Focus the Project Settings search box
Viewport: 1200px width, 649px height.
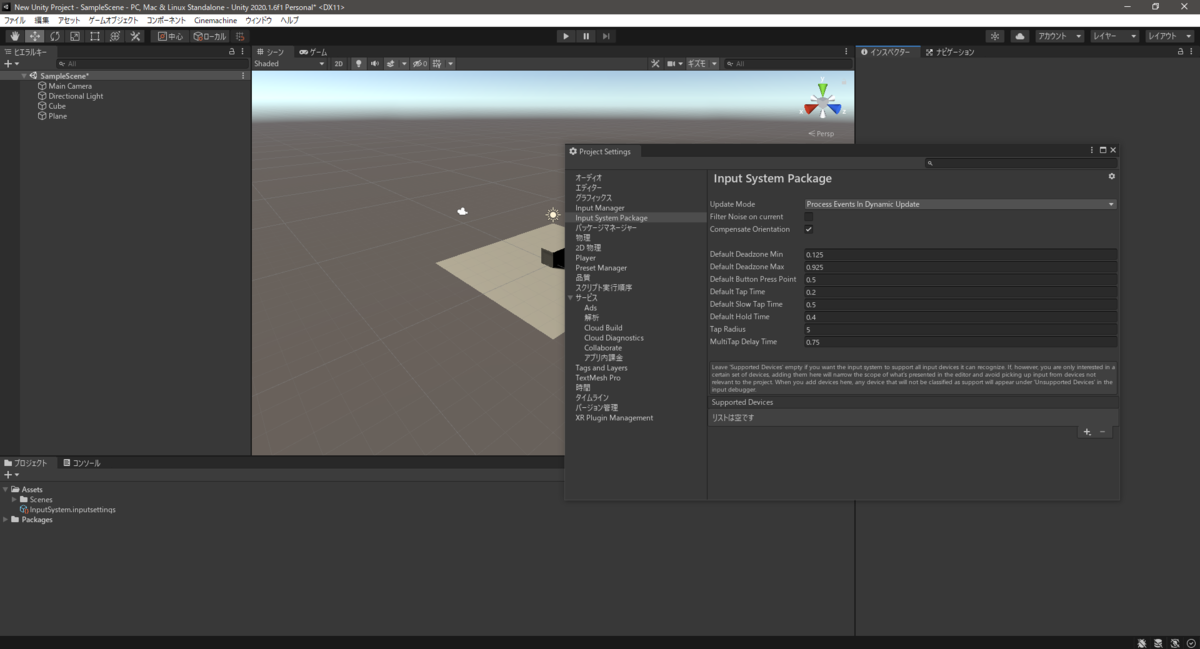[1020, 163]
